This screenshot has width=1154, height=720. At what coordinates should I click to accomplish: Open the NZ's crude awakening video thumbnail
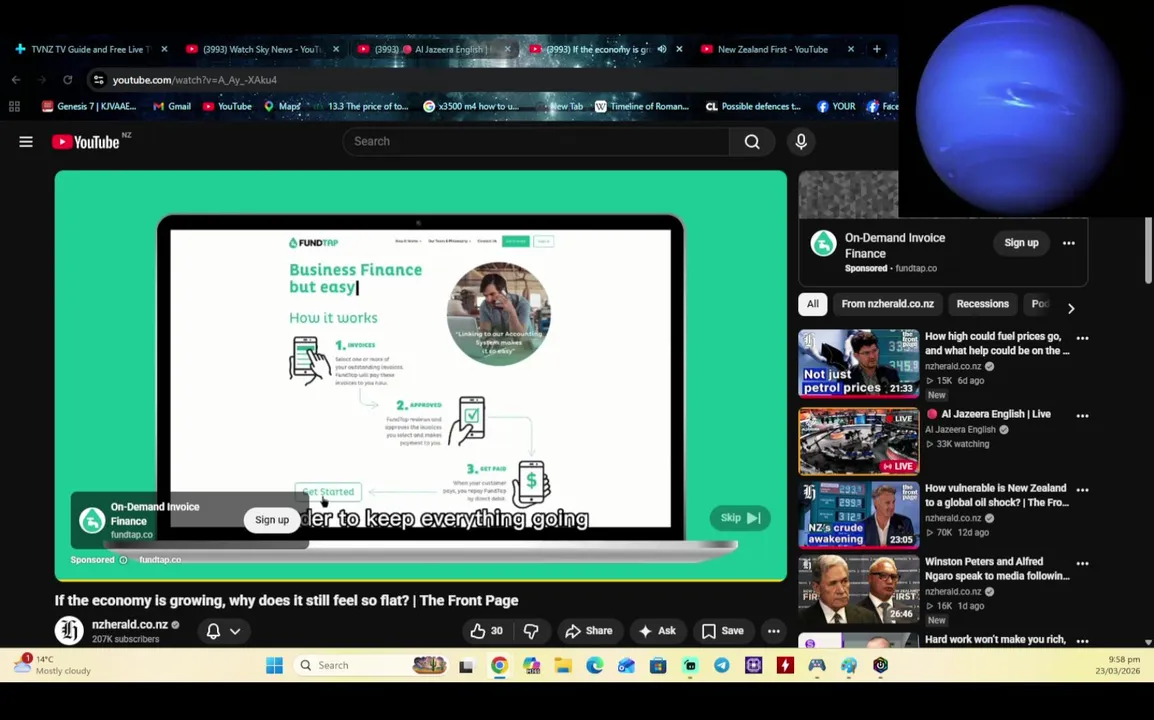[859, 515]
